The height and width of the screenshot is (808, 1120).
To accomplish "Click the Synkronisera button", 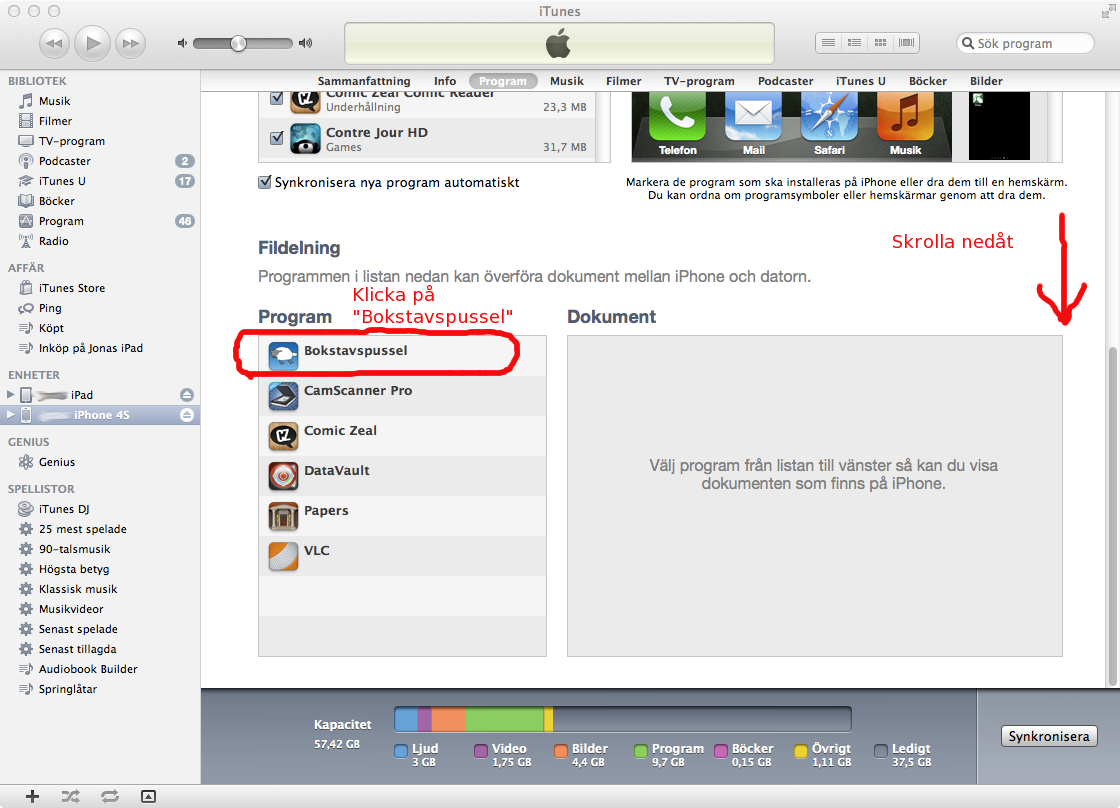I will tap(1049, 736).
